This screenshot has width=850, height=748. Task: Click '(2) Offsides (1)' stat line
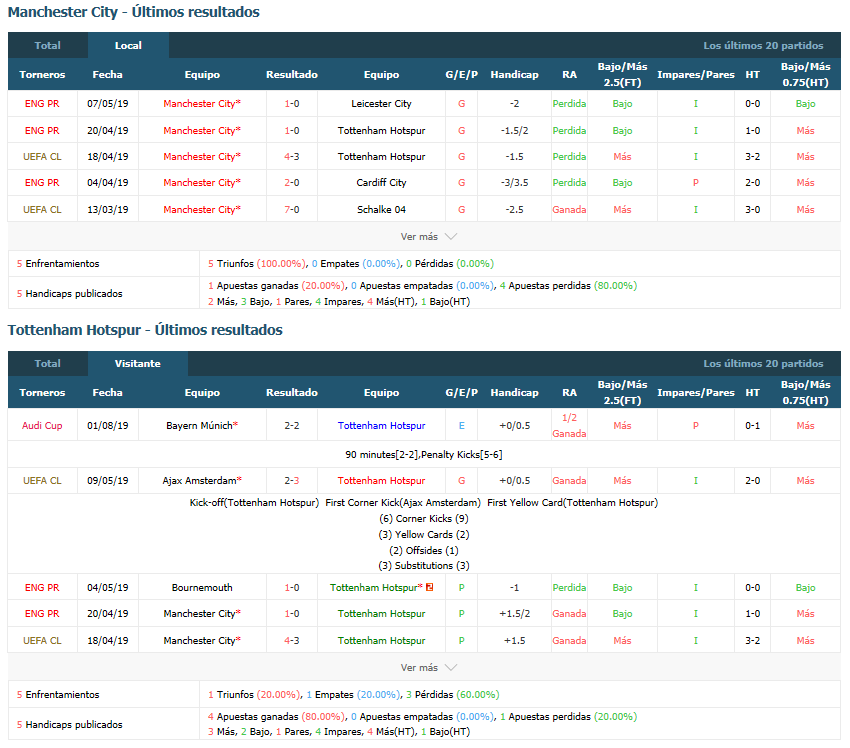[424, 551]
